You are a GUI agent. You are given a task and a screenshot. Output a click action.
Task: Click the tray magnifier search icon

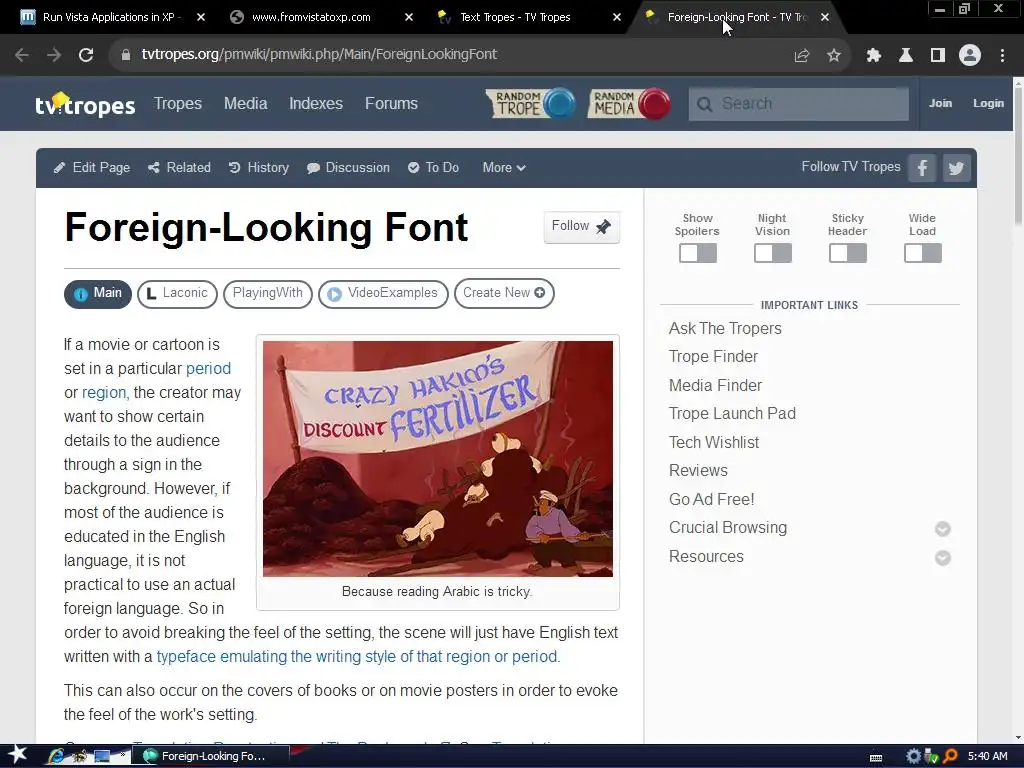click(950, 756)
